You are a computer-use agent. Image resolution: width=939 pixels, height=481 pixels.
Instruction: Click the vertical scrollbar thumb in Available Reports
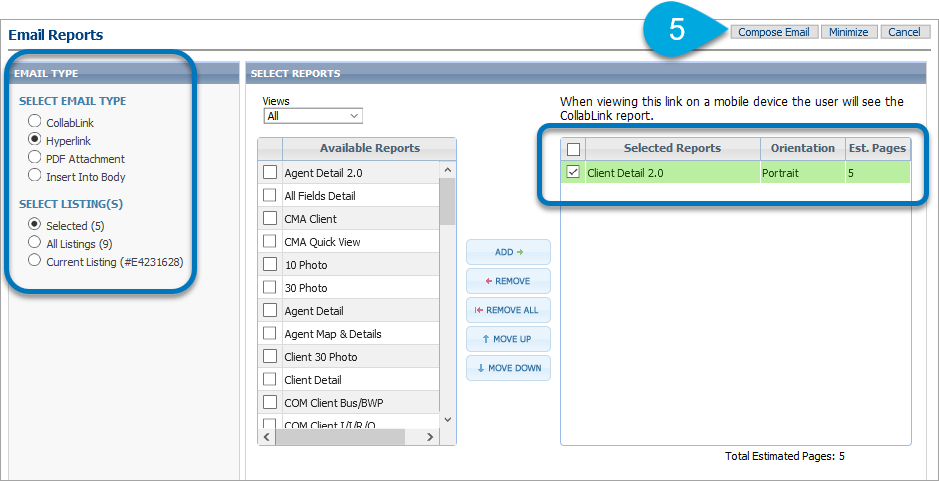[x=447, y=202]
